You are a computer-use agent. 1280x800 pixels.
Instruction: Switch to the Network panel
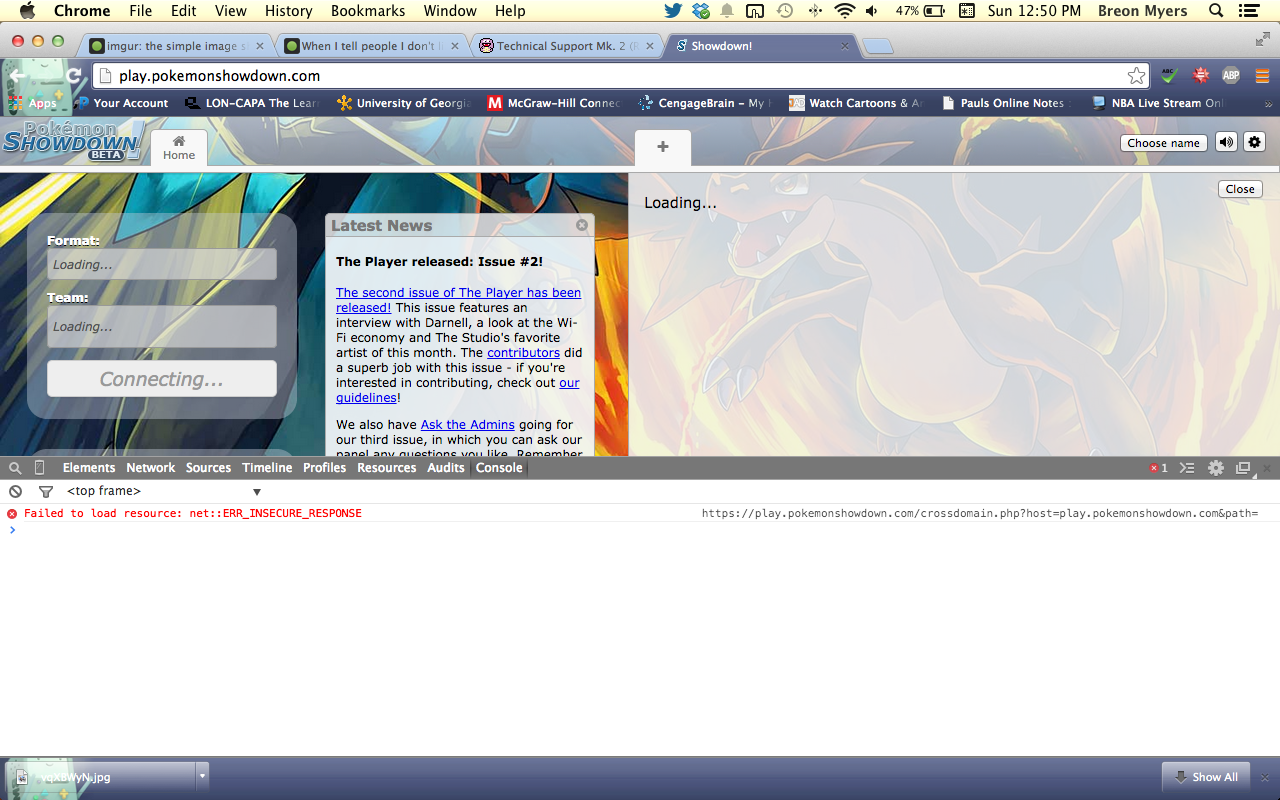(151, 468)
